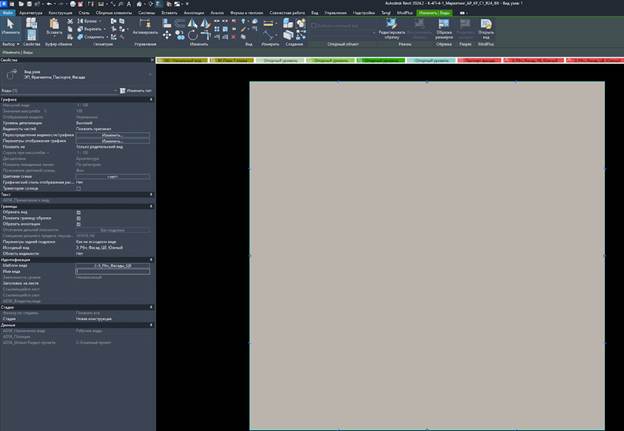Click the Изменить тип (Edit Type) button

coord(136,90)
